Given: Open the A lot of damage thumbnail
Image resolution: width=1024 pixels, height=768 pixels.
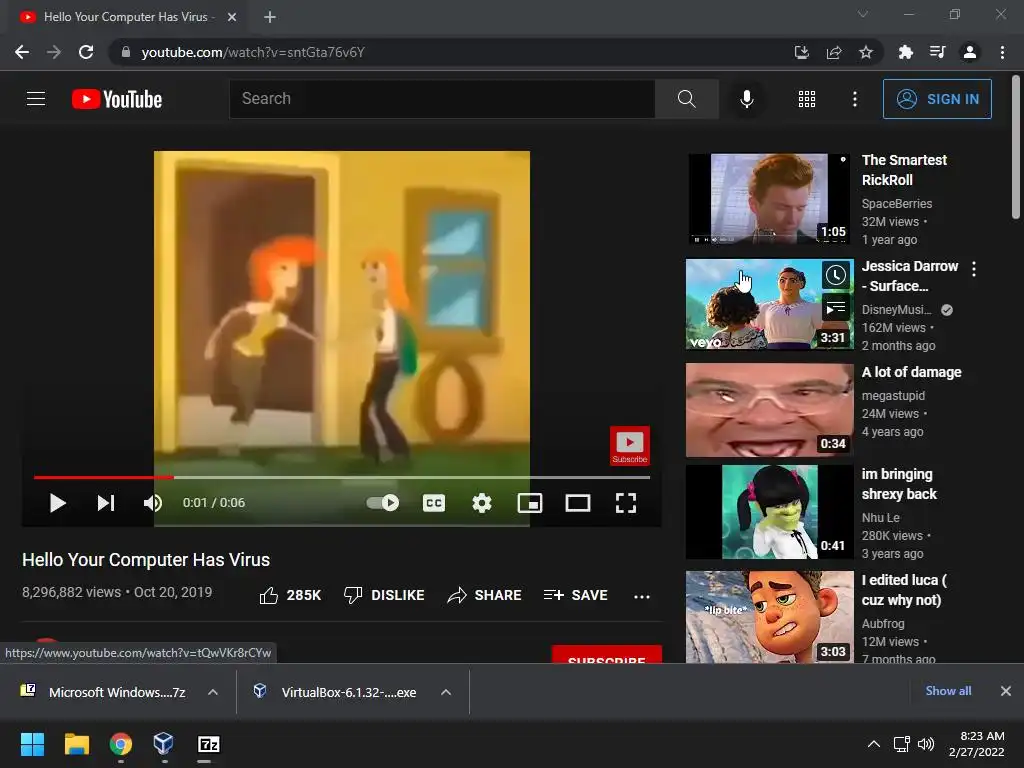Looking at the screenshot, I should click(769, 409).
